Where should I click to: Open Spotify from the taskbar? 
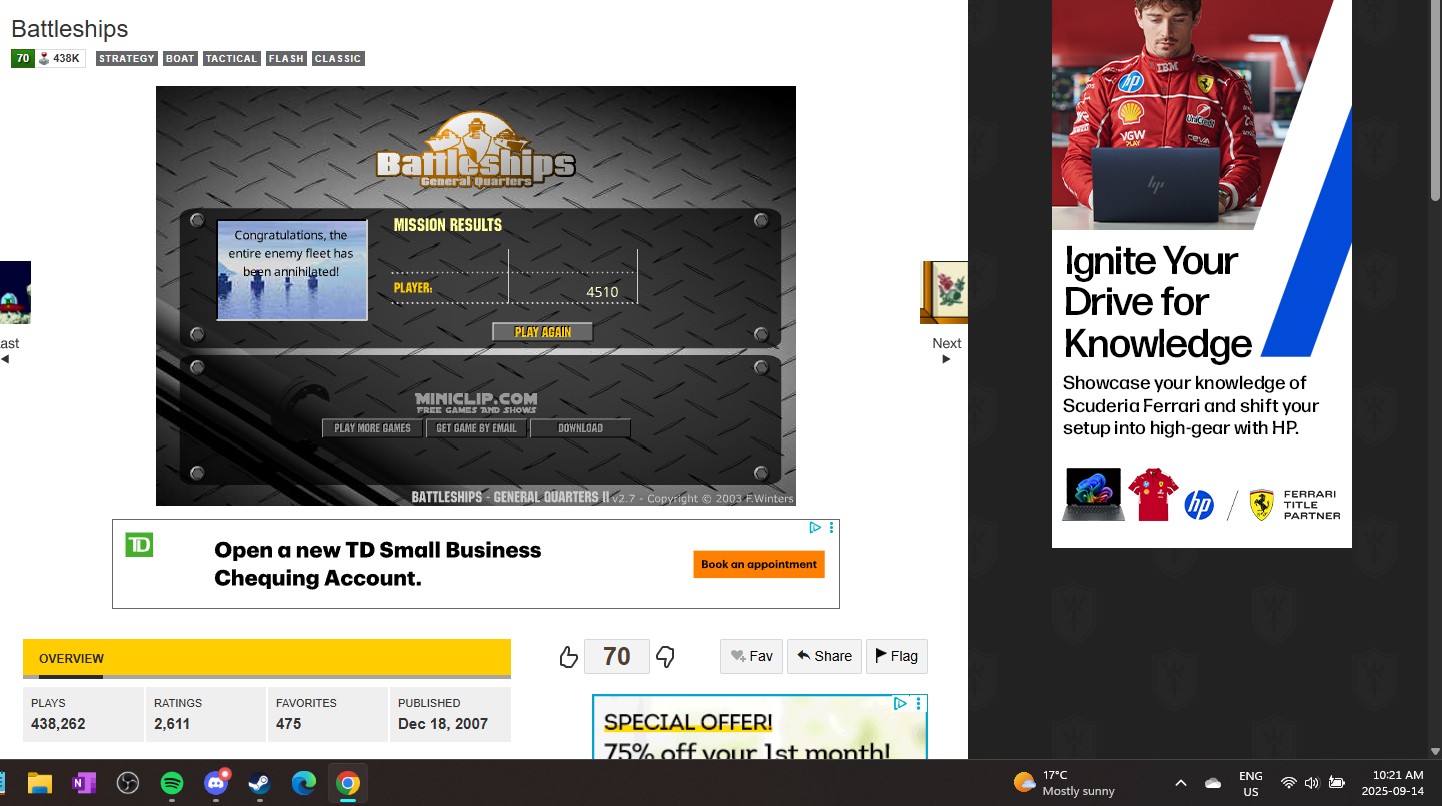[x=172, y=783]
